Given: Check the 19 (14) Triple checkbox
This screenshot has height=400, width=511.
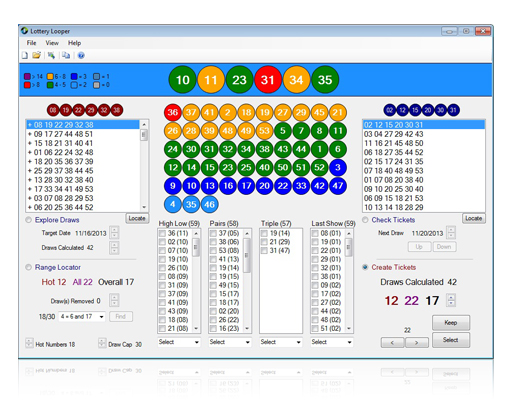Looking at the screenshot, I should pos(264,233).
